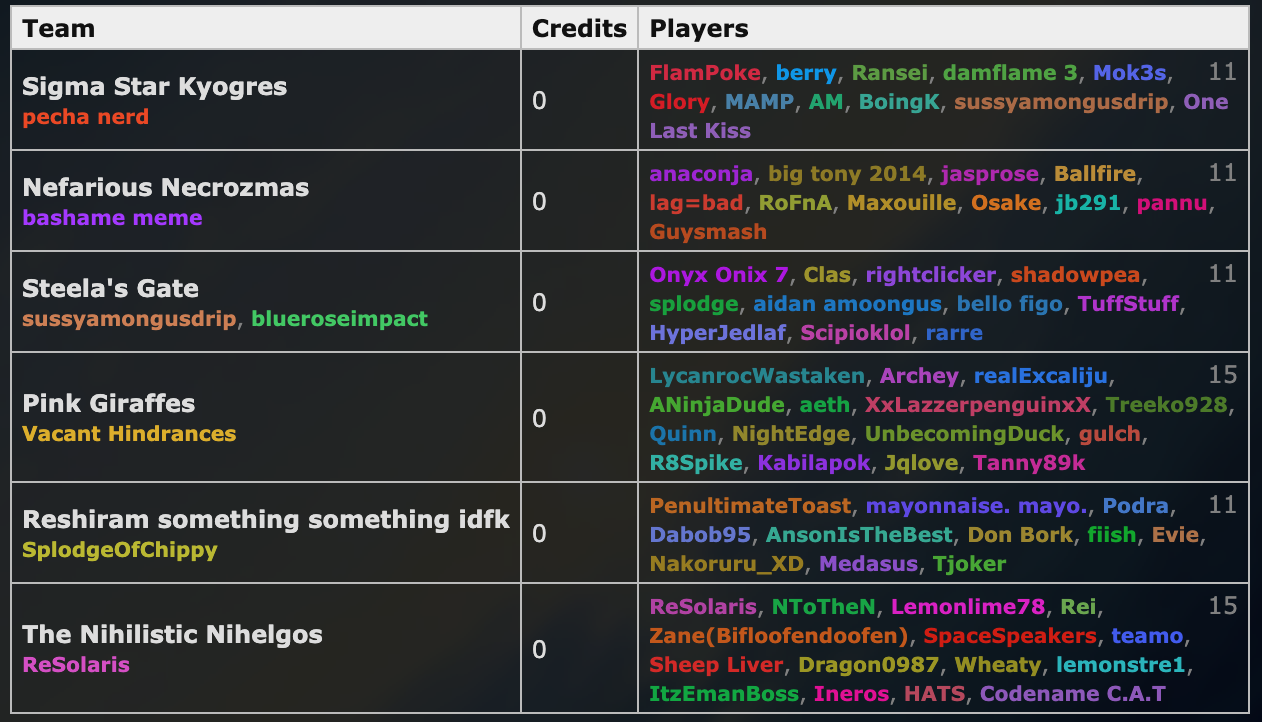Select the bashame meme manager name
The image size is (1262, 722).
click(x=112, y=218)
